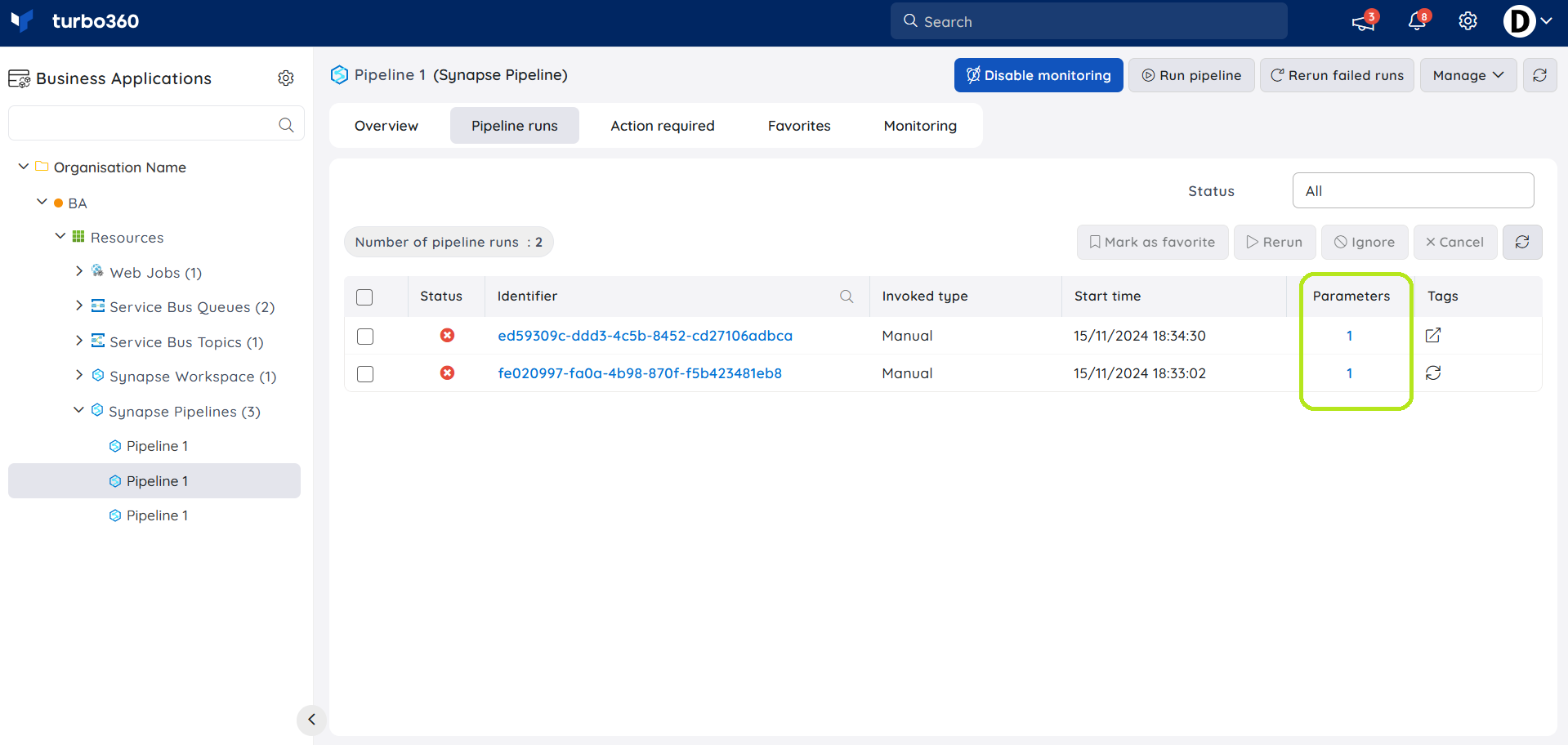
Task: Tick the checkbox for the ed59309c run
Action: (x=365, y=337)
